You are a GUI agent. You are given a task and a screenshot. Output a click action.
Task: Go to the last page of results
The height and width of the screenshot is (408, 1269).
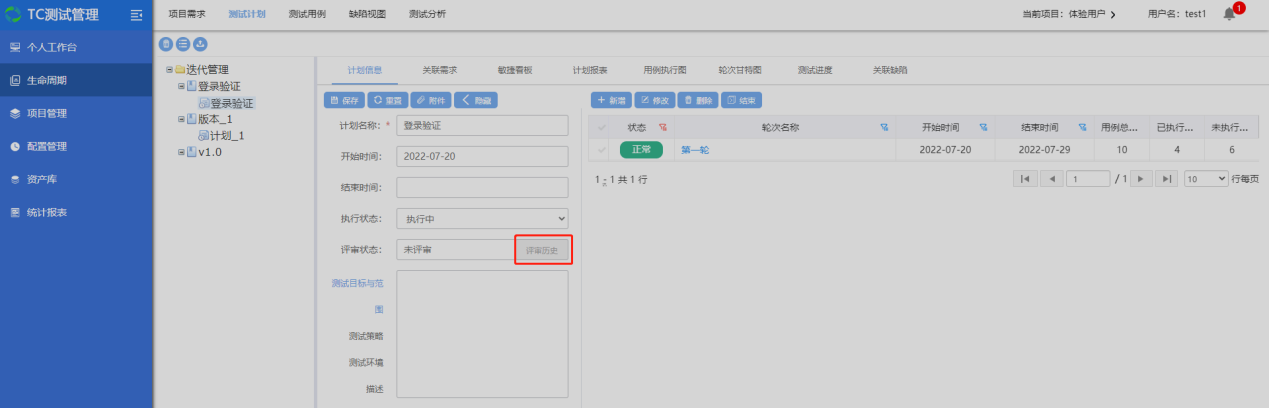coord(1167,178)
